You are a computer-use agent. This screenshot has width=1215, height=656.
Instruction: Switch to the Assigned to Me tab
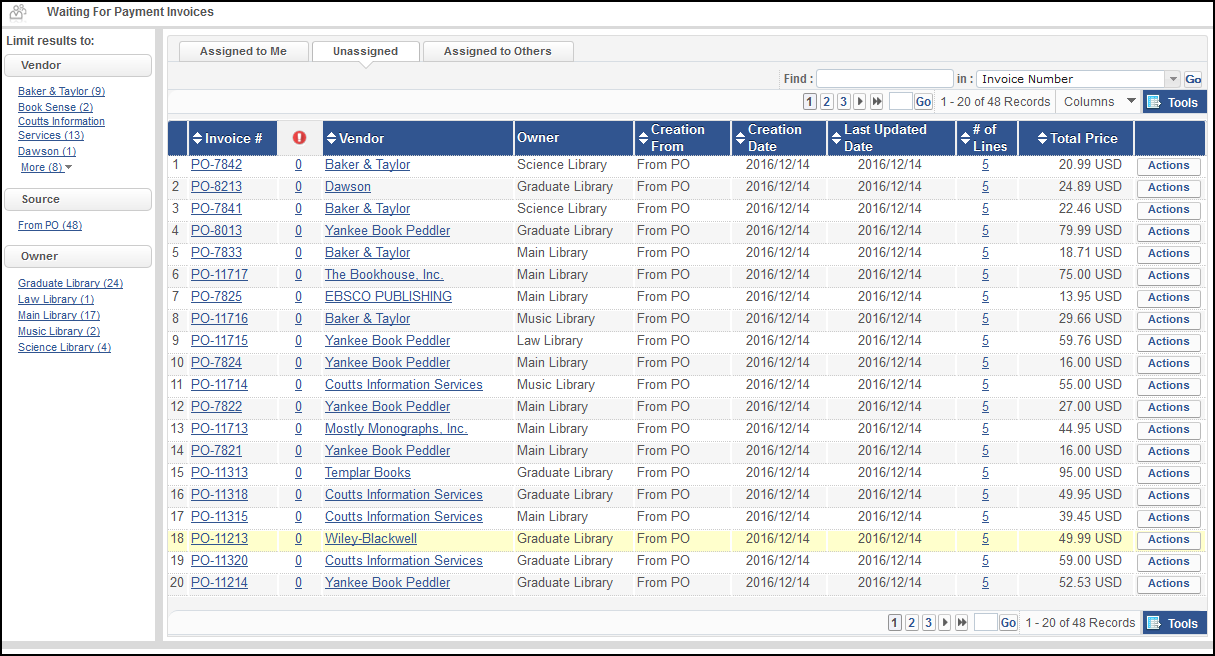click(x=243, y=51)
